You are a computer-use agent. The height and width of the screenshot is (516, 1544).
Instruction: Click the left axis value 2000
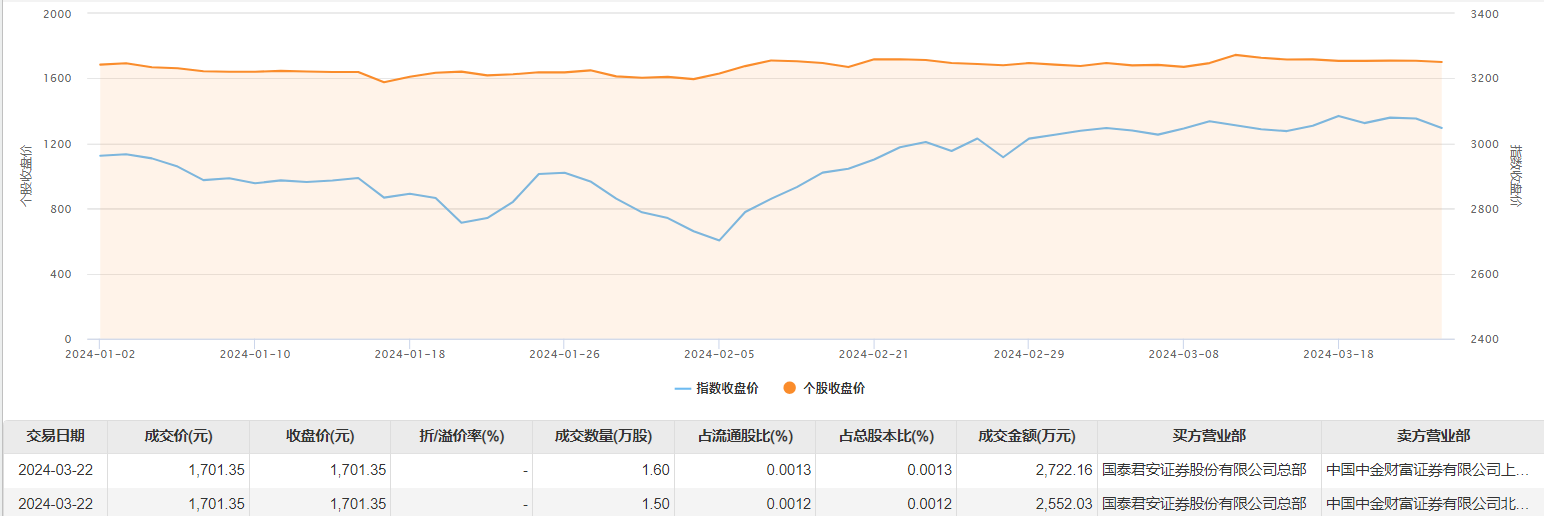(x=58, y=14)
